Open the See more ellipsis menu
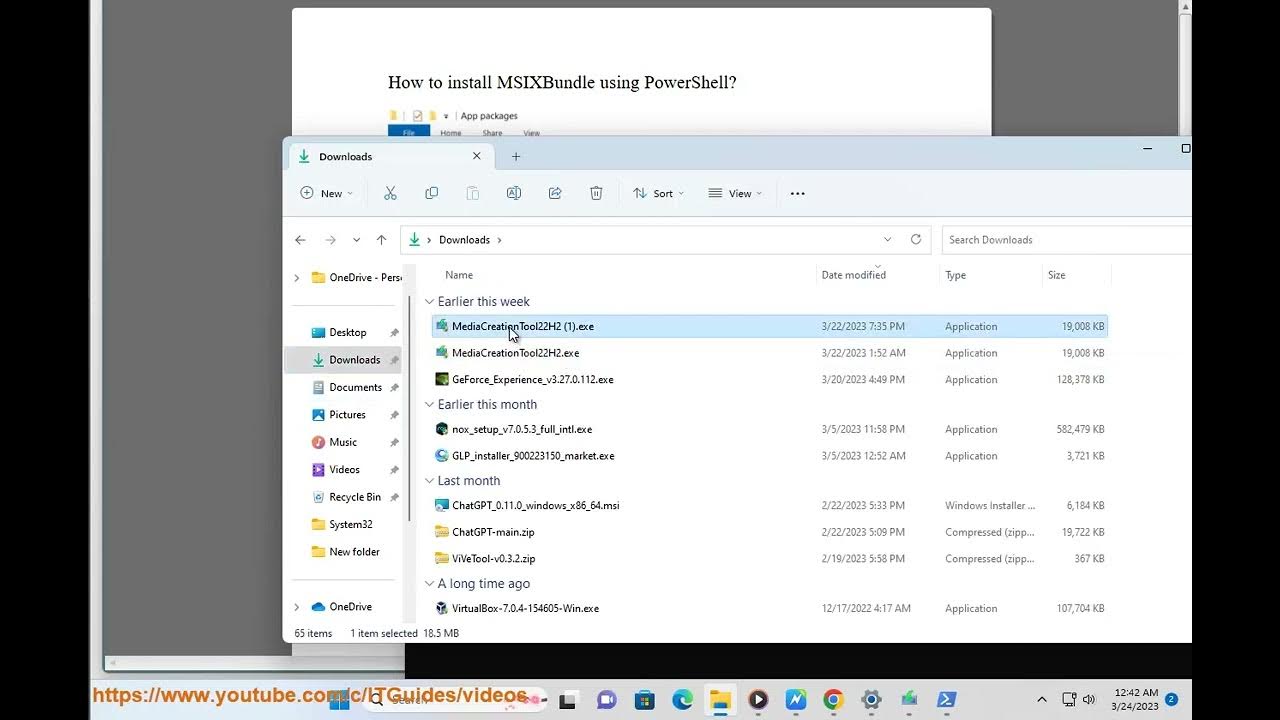Screen dimensions: 1280x720 tap(797, 193)
